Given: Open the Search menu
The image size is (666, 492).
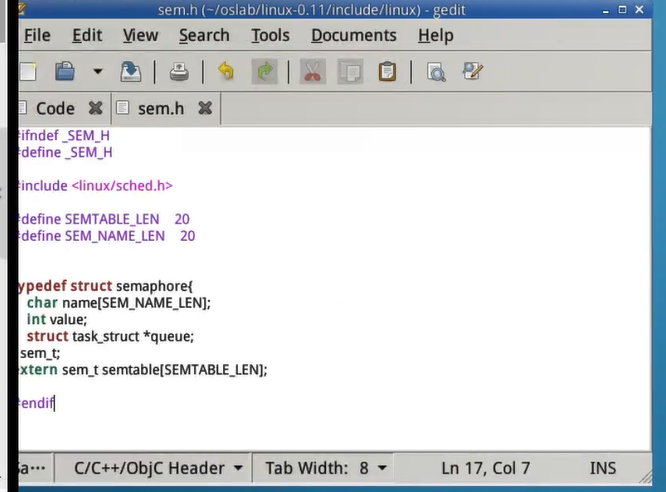Looking at the screenshot, I should tap(204, 35).
